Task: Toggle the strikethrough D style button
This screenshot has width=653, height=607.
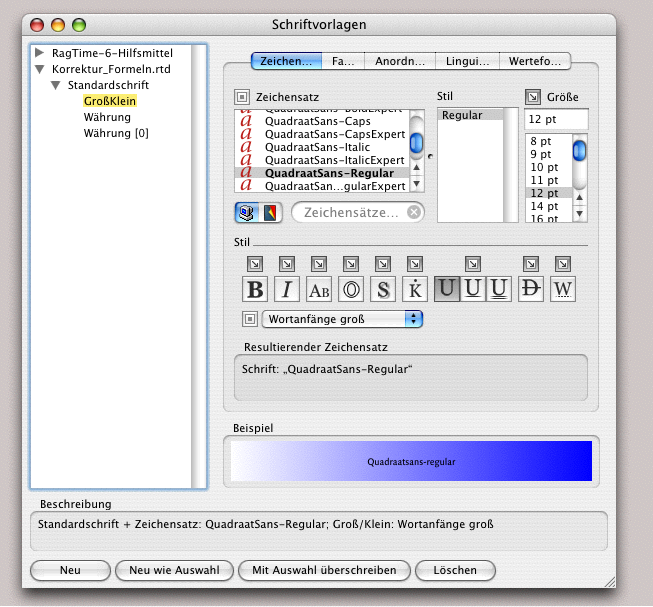Action: tap(531, 290)
